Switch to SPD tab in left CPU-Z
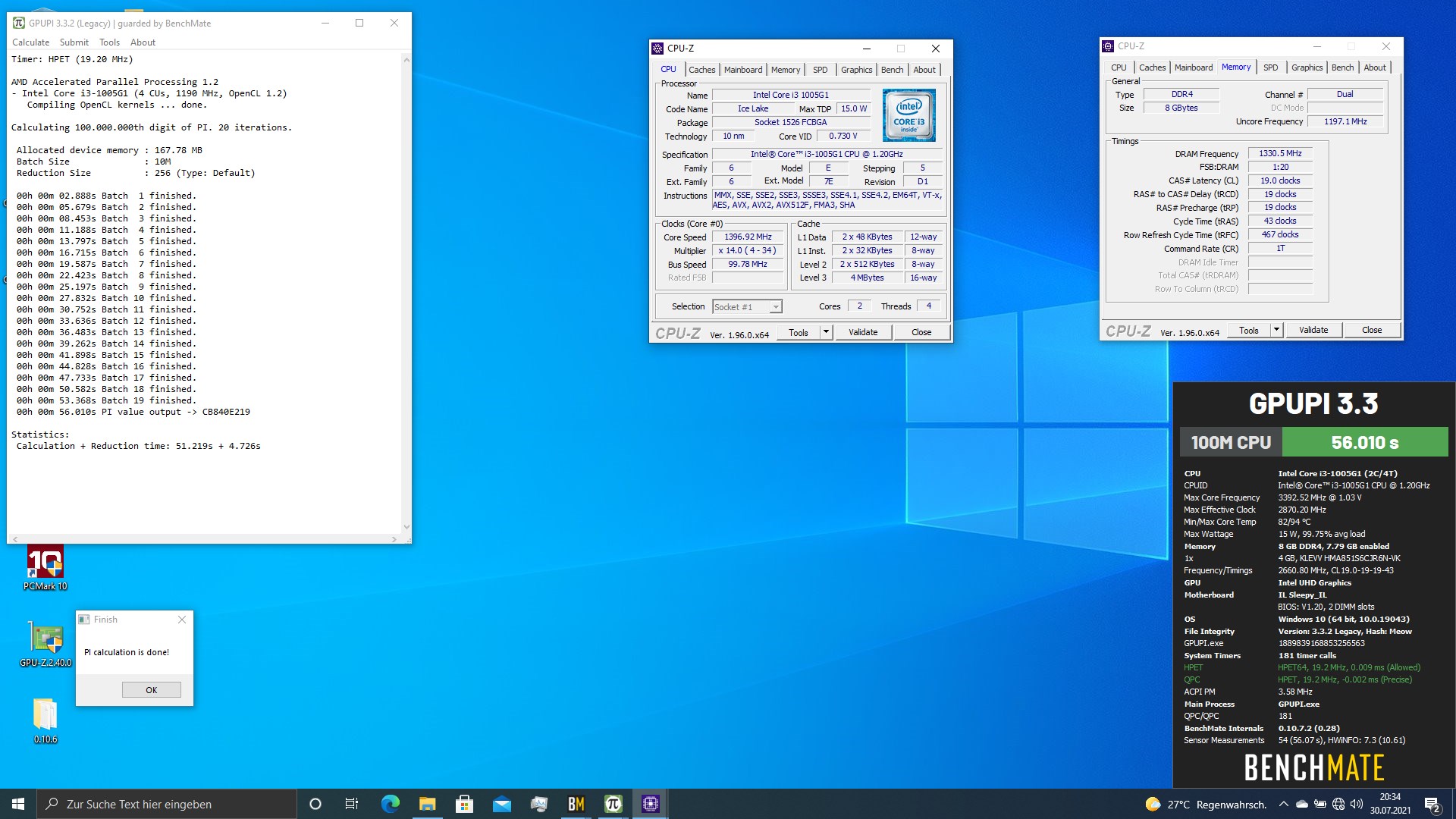The height and width of the screenshot is (819, 1456). click(821, 70)
